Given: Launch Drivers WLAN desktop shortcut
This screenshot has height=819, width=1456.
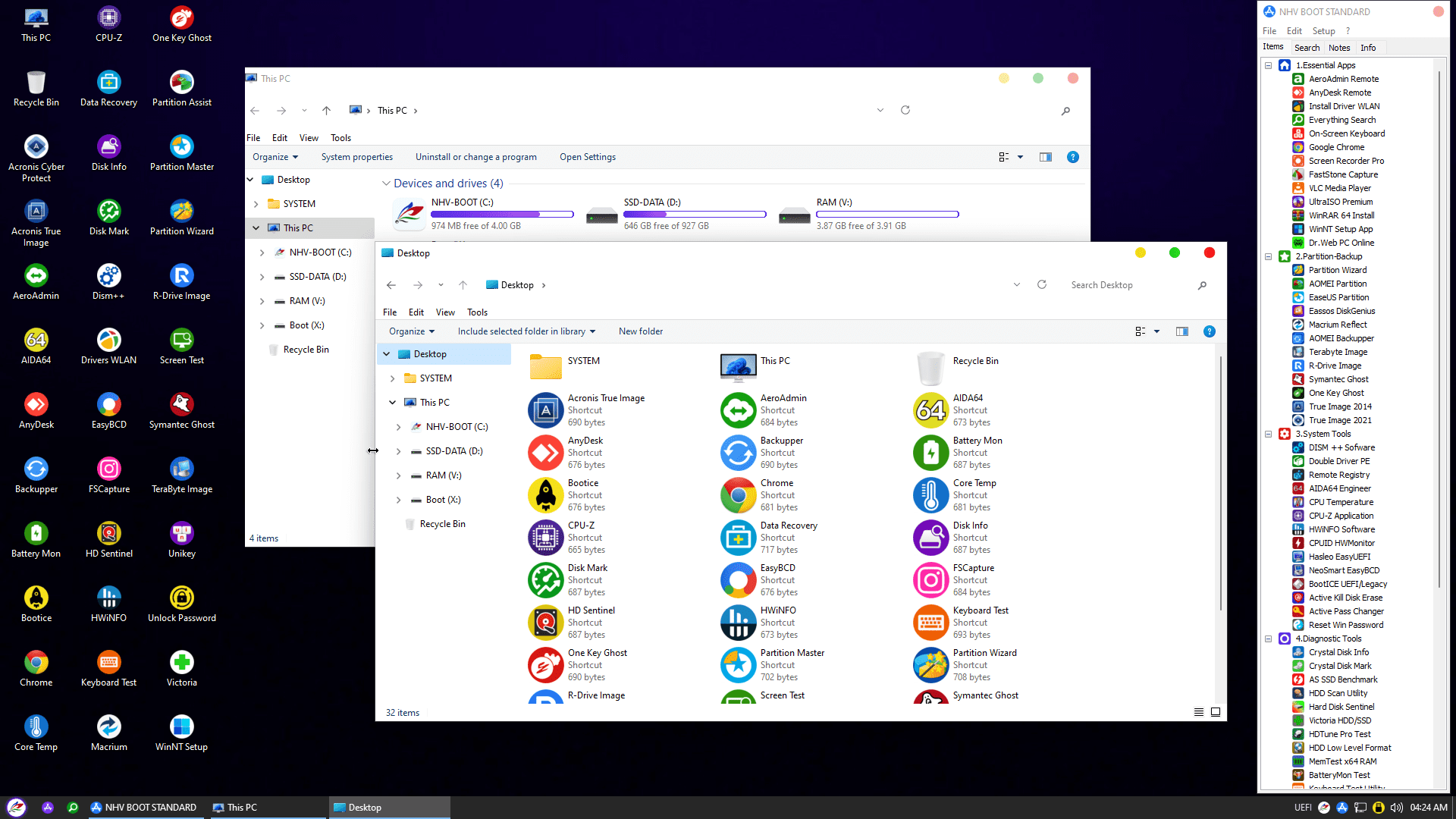Looking at the screenshot, I should [108, 346].
